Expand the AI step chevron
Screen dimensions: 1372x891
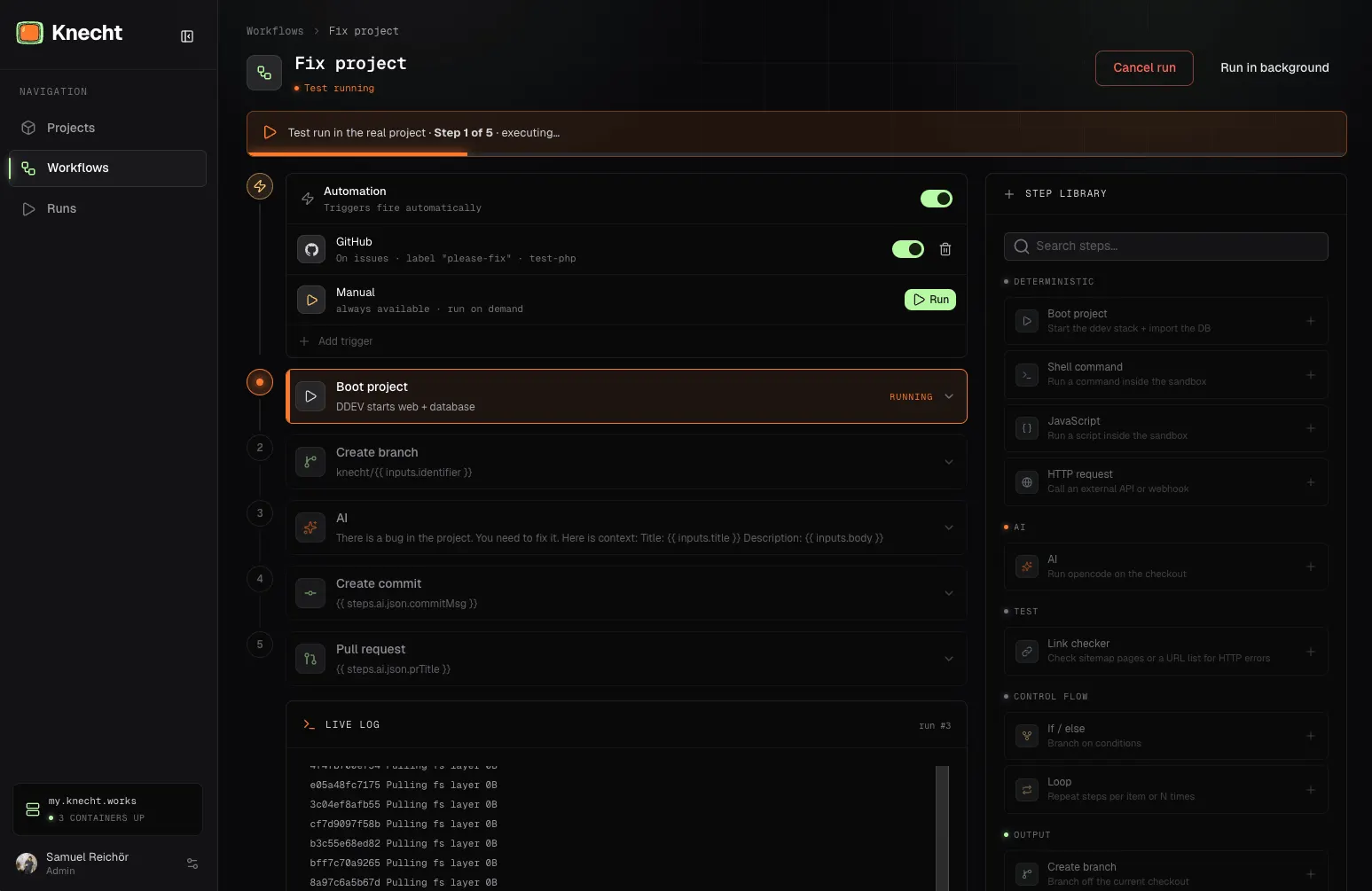coord(949,528)
